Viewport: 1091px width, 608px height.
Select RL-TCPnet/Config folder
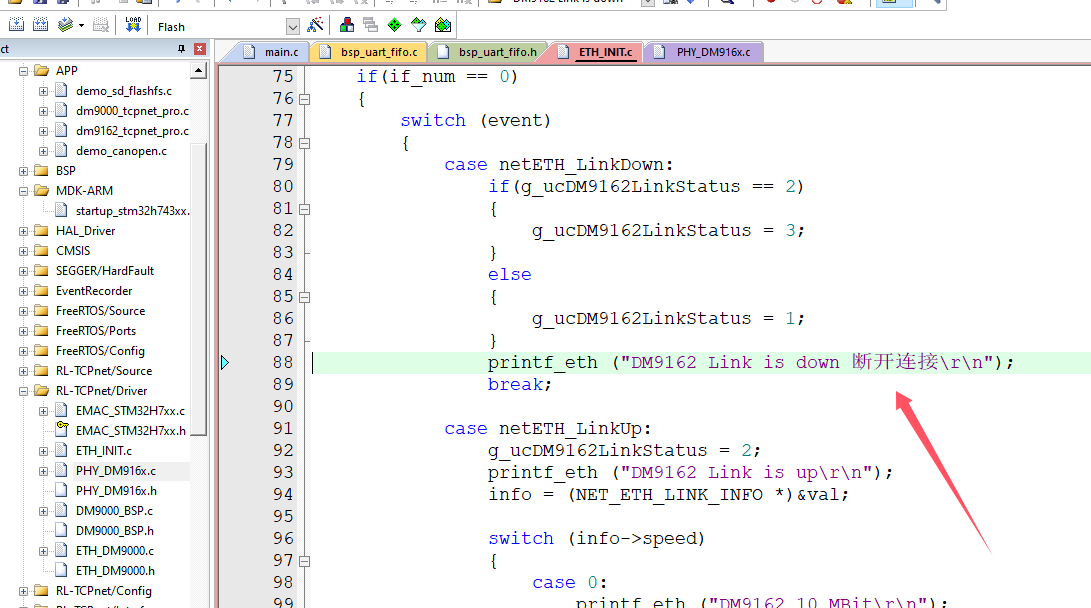click(x=104, y=591)
